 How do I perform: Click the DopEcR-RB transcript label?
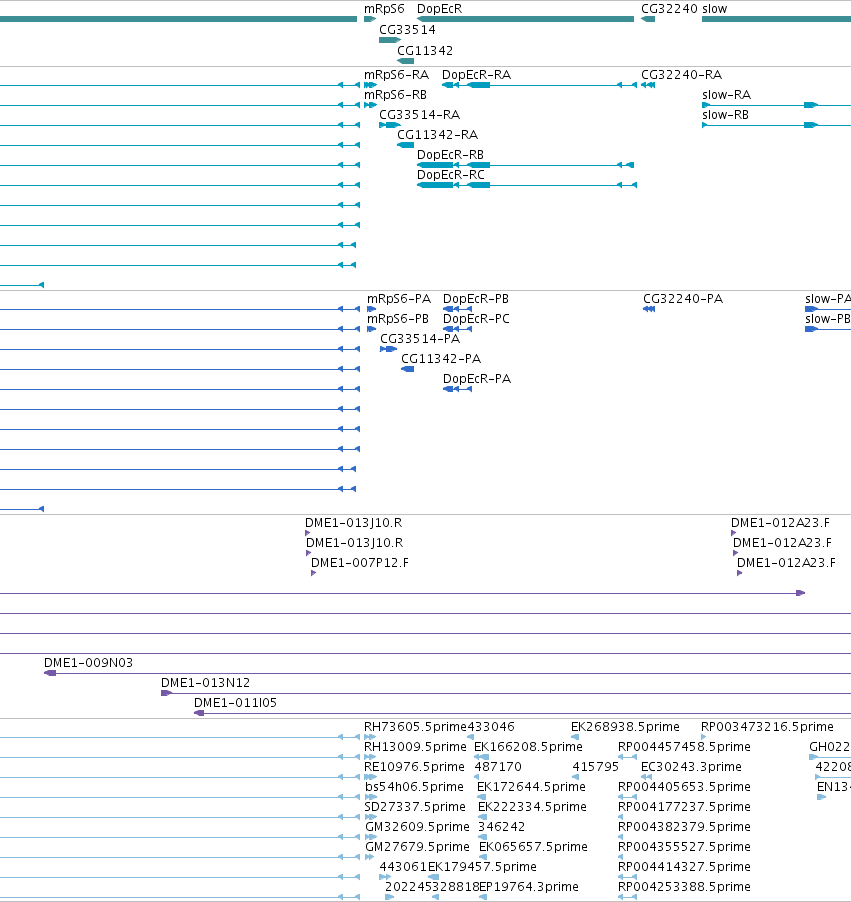coord(450,155)
